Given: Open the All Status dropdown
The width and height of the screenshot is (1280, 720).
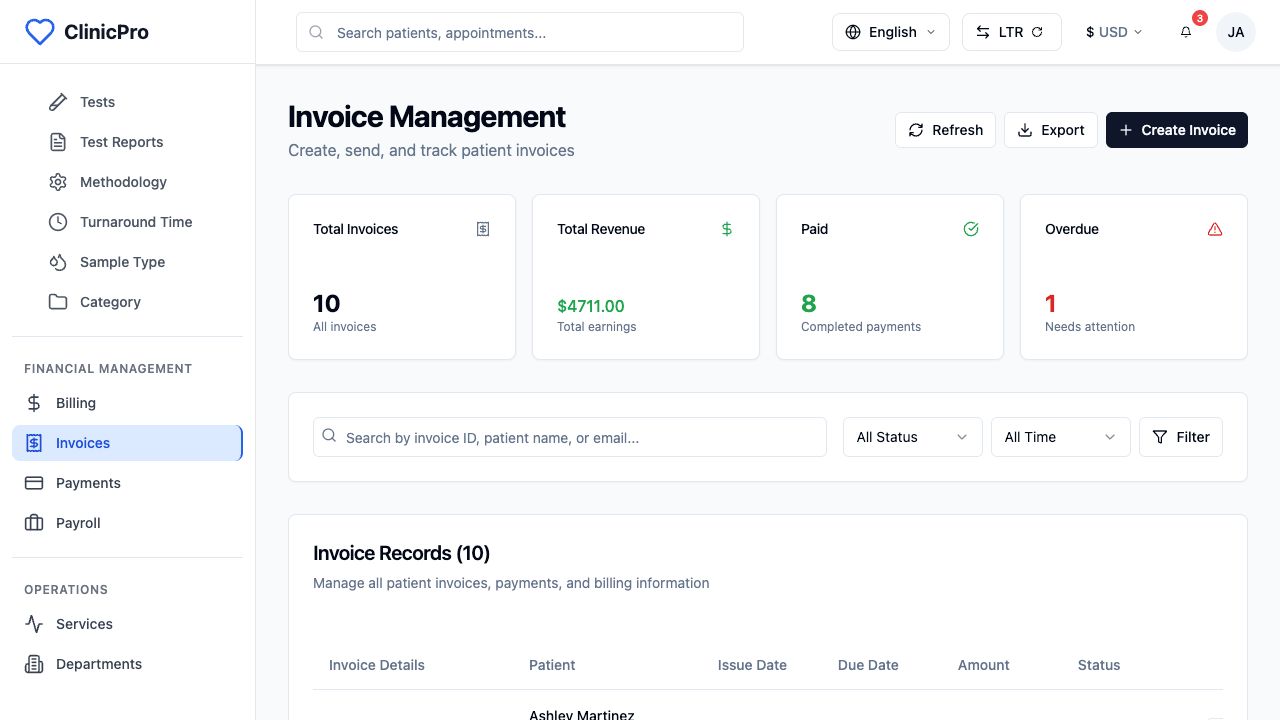Looking at the screenshot, I should tap(913, 437).
